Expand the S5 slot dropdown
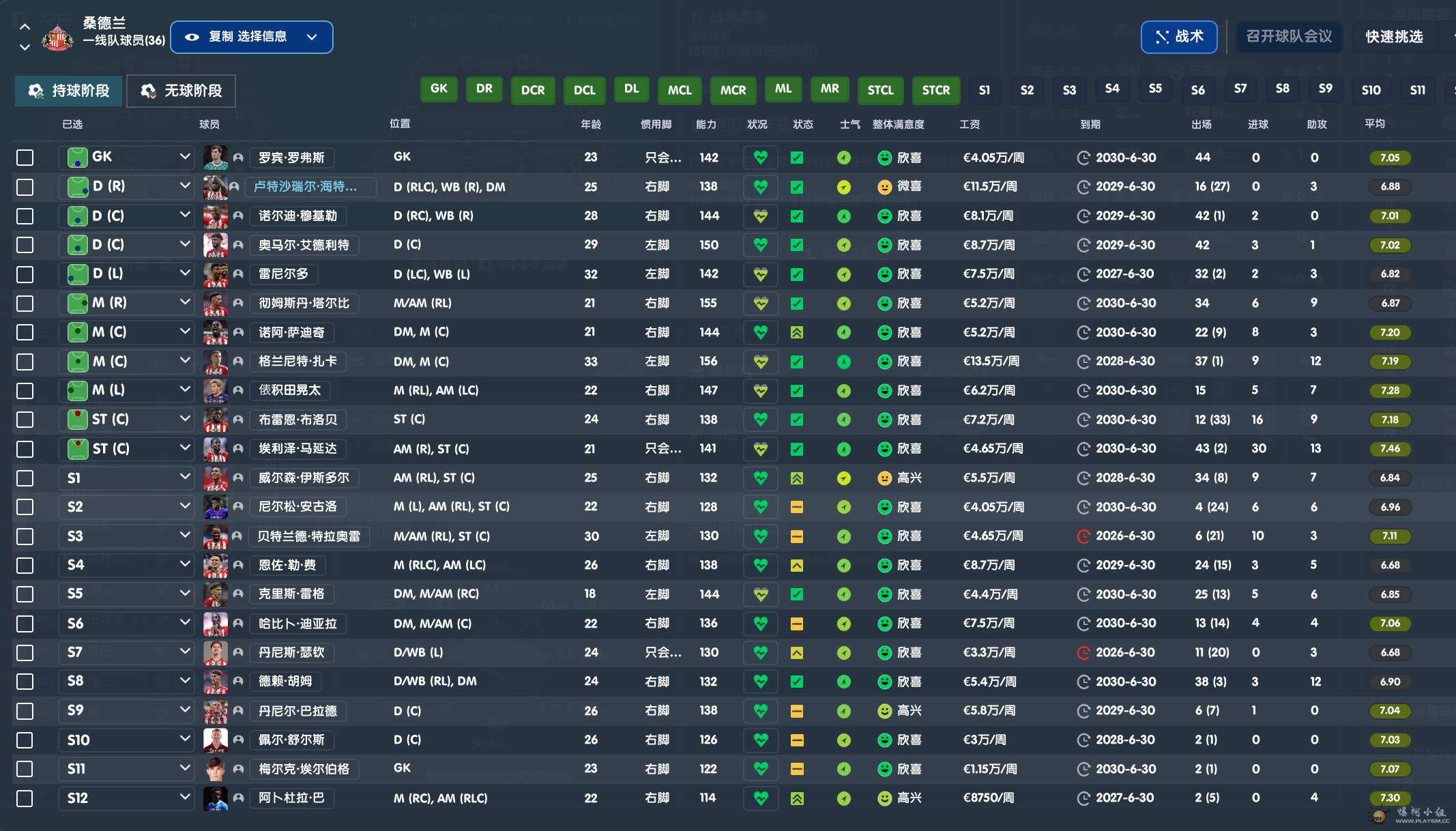Screen dimensions: 1456x831 coord(185,594)
